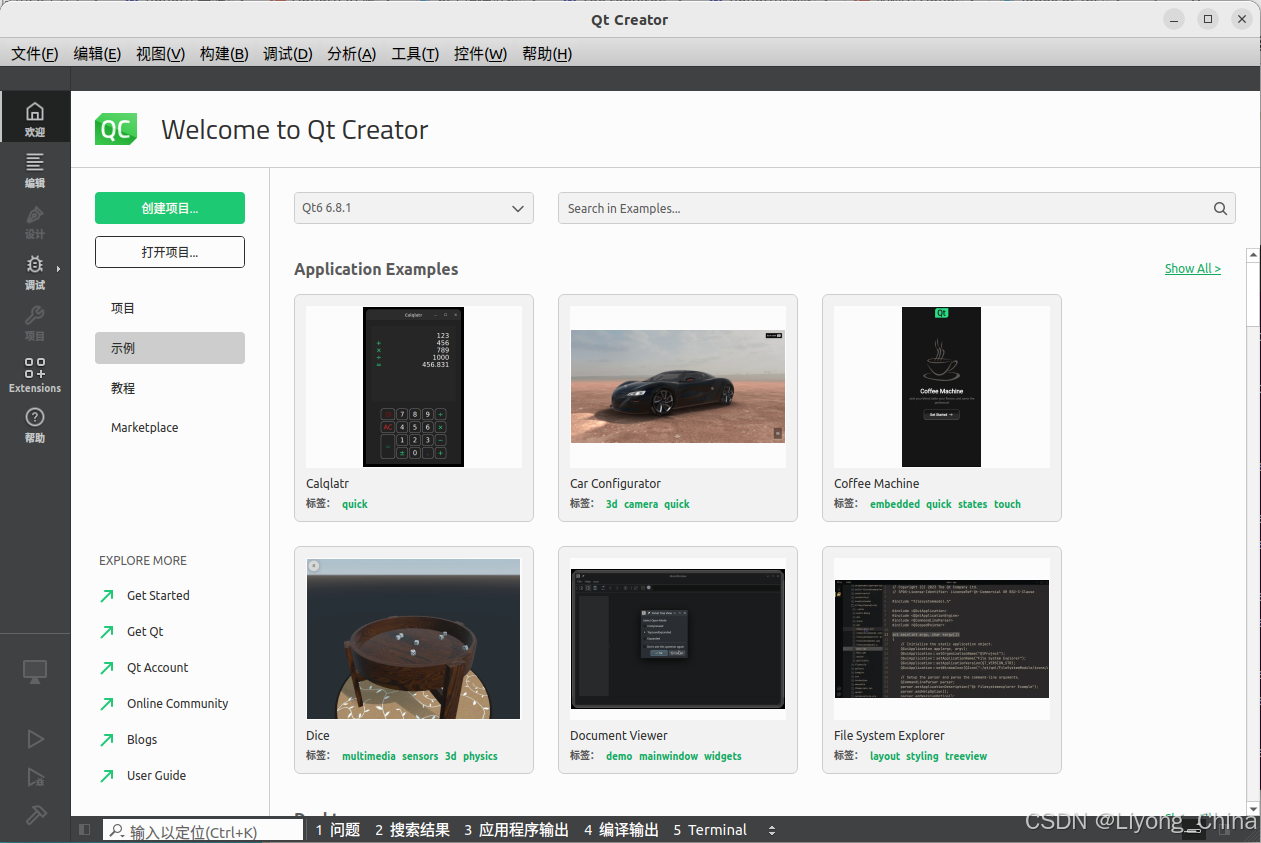Click the Start Debugging run icon
The width and height of the screenshot is (1261, 843).
tap(35, 777)
